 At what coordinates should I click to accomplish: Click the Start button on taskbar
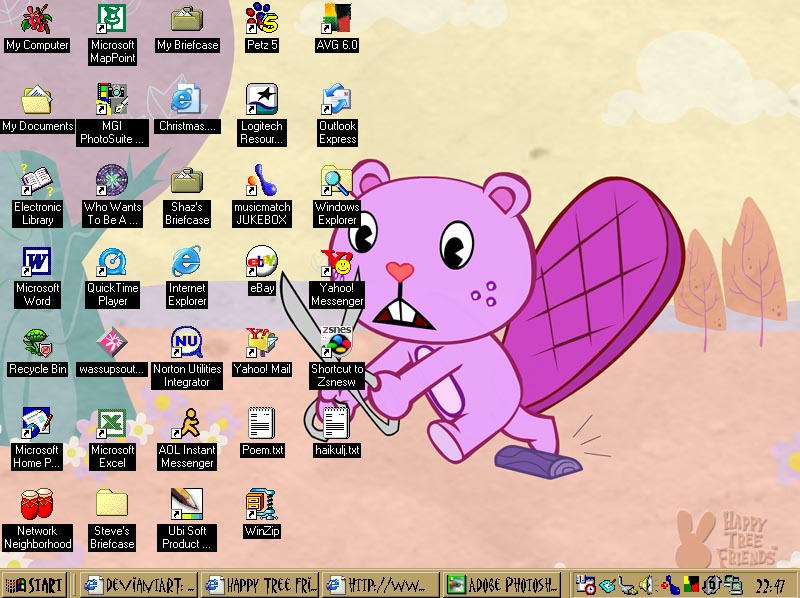pos(35,585)
